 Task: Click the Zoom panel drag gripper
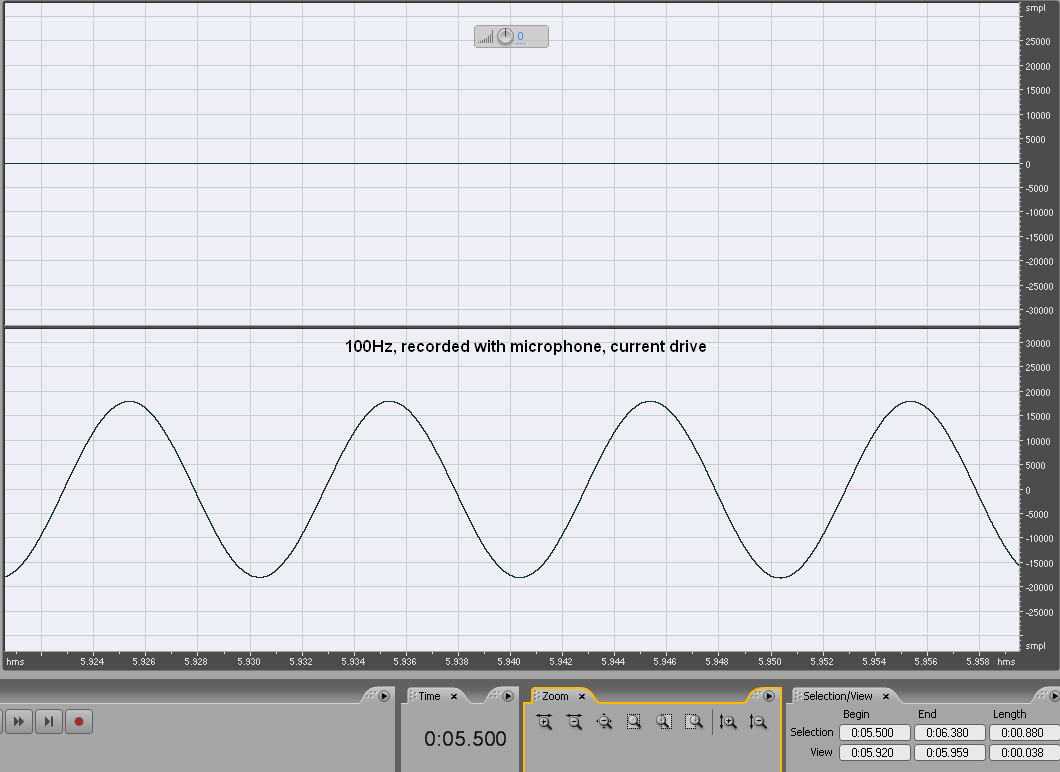(537, 696)
